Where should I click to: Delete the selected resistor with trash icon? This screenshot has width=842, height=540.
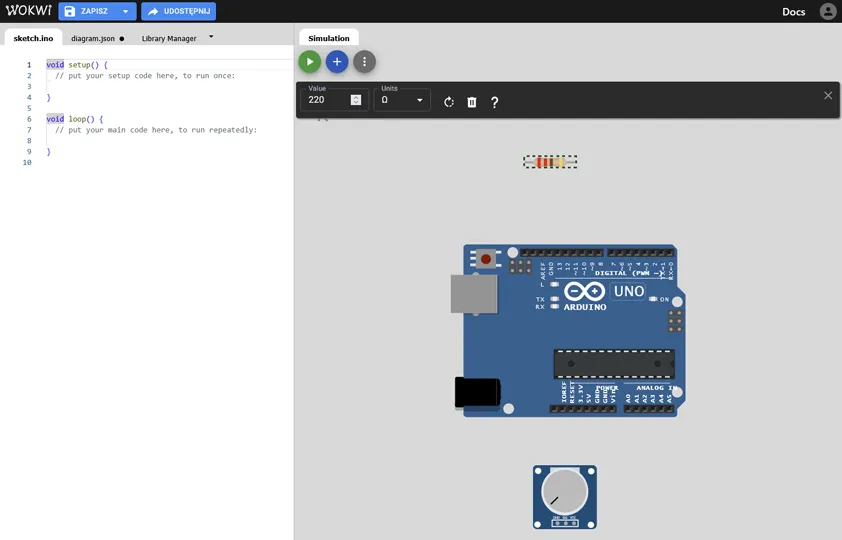[x=472, y=102]
